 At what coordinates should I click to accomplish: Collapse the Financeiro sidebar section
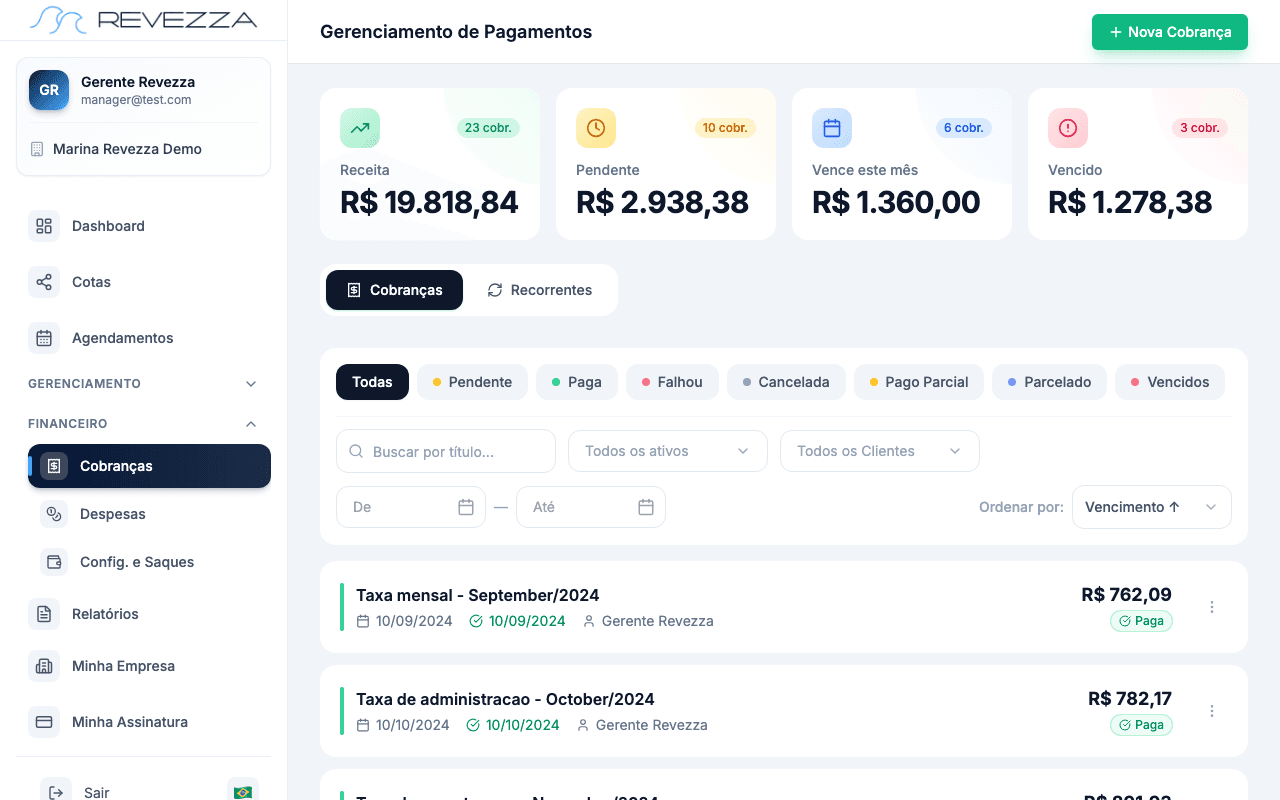[143, 424]
